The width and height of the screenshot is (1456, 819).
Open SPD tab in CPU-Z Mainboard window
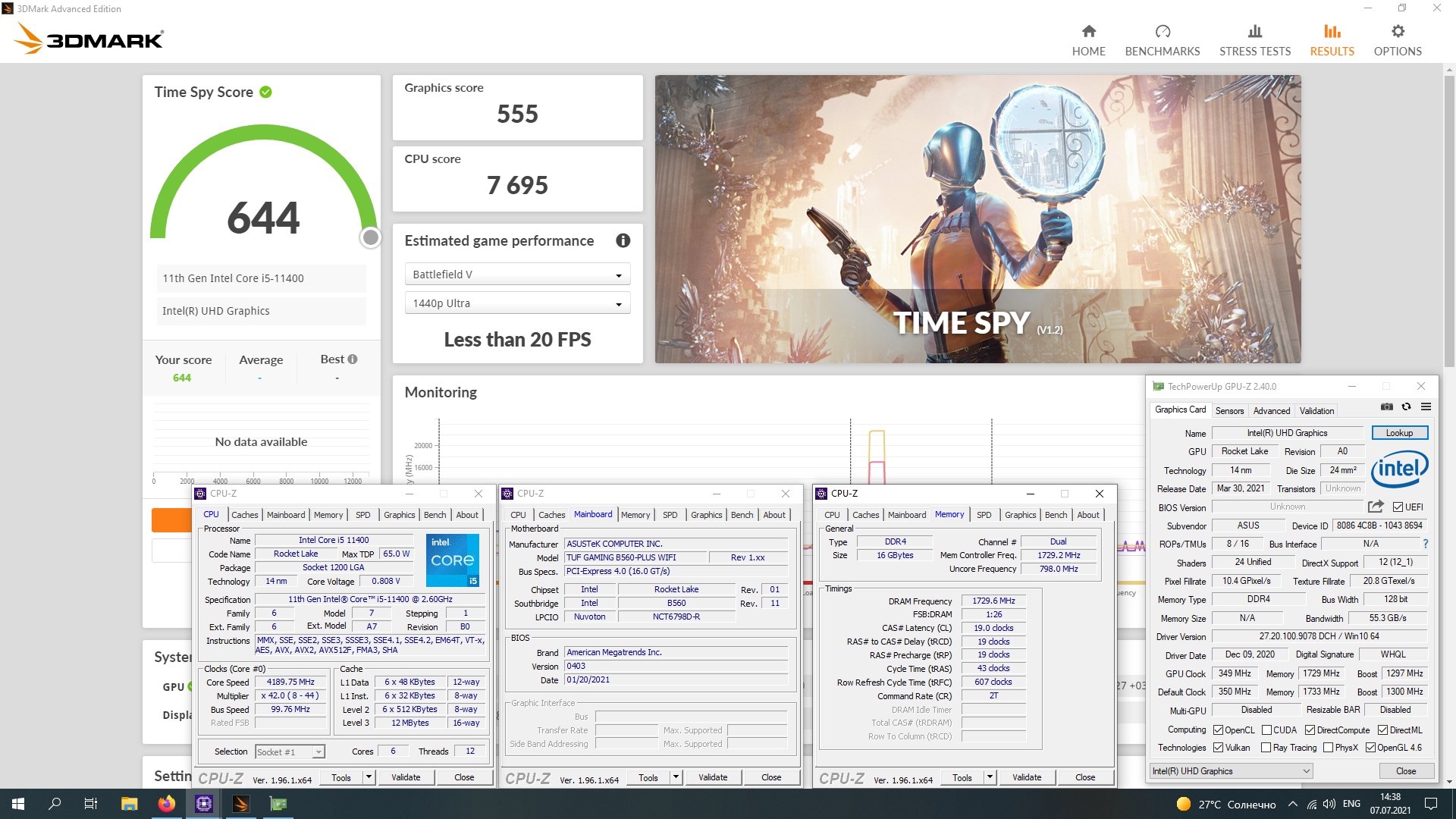tap(670, 515)
